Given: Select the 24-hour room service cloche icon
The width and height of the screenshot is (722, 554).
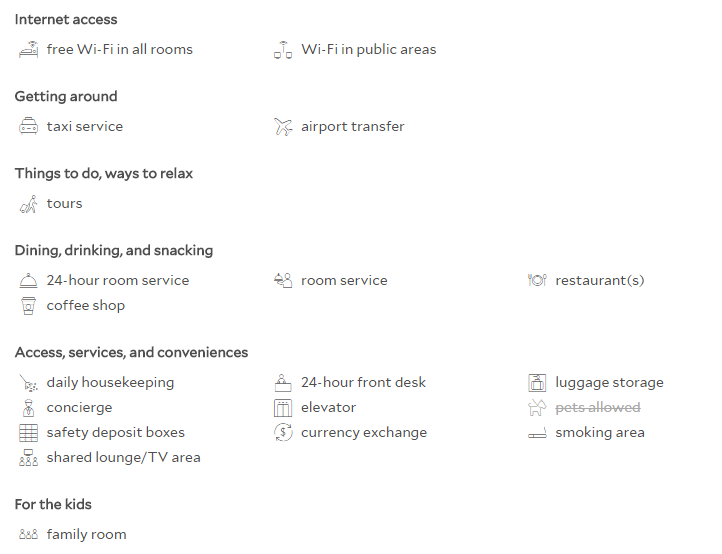Looking at the screenshot, I should coord(29,280).
